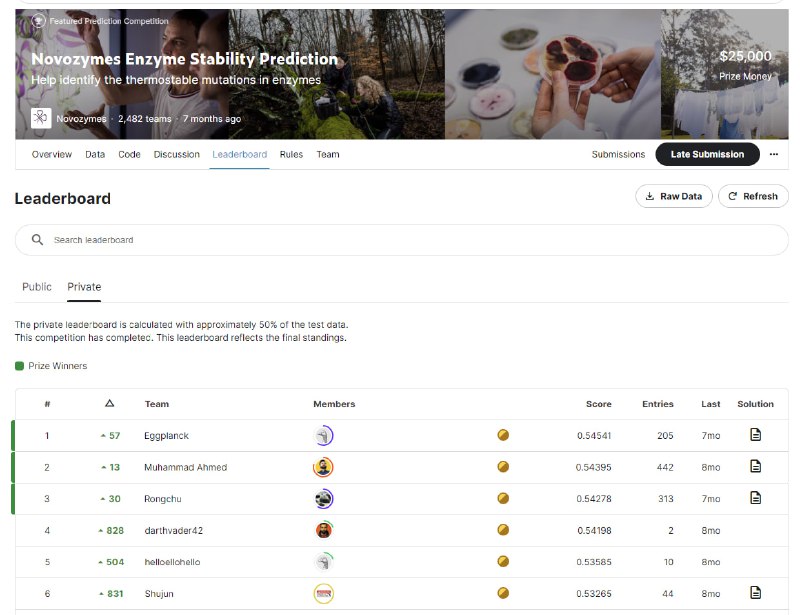The width and height of the screenshot is (800, 615).
Task: Open the Shujun solution document icon
Action: click(x=756, y=593)
